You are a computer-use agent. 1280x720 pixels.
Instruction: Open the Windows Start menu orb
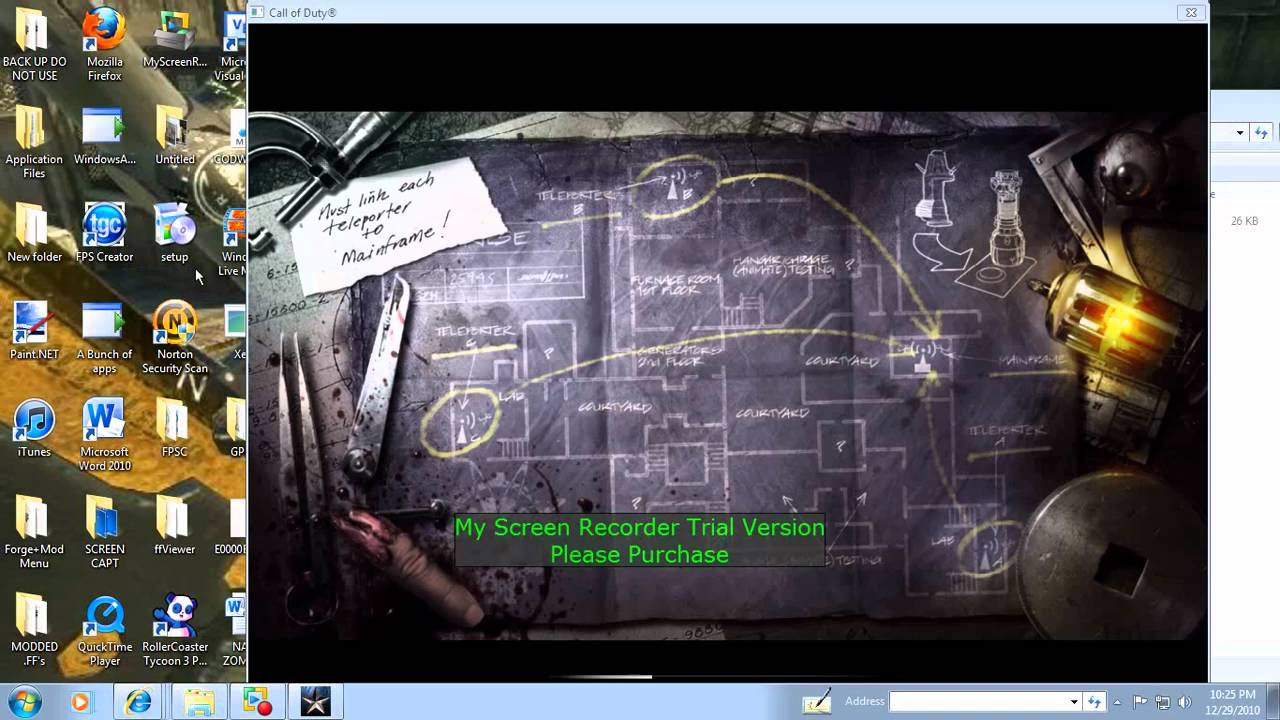[23, 702]
